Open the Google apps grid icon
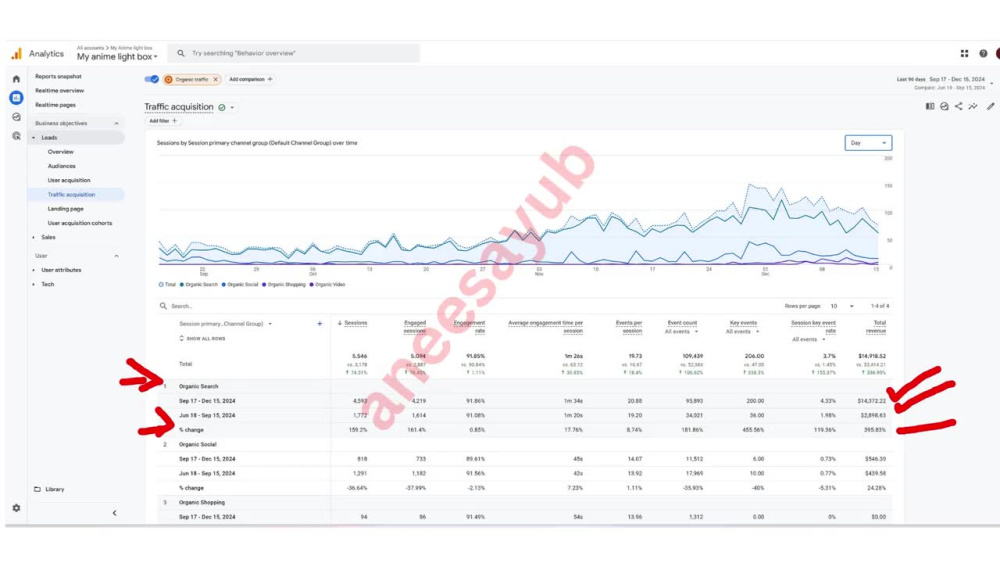This screenshot has height=563, width=1000. pos(964,54)
